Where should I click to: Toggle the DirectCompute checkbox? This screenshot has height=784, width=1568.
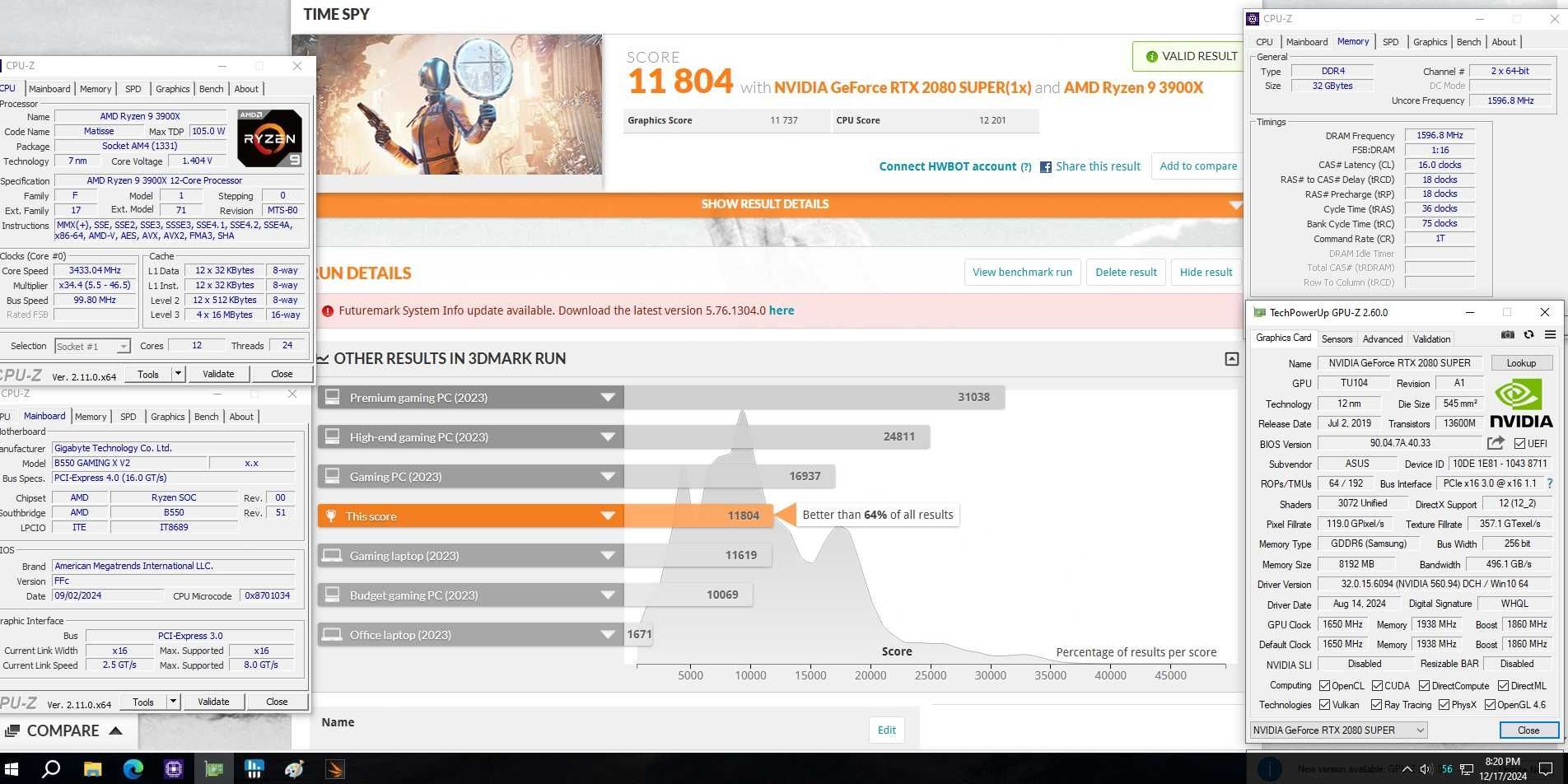coord(1424,686)
